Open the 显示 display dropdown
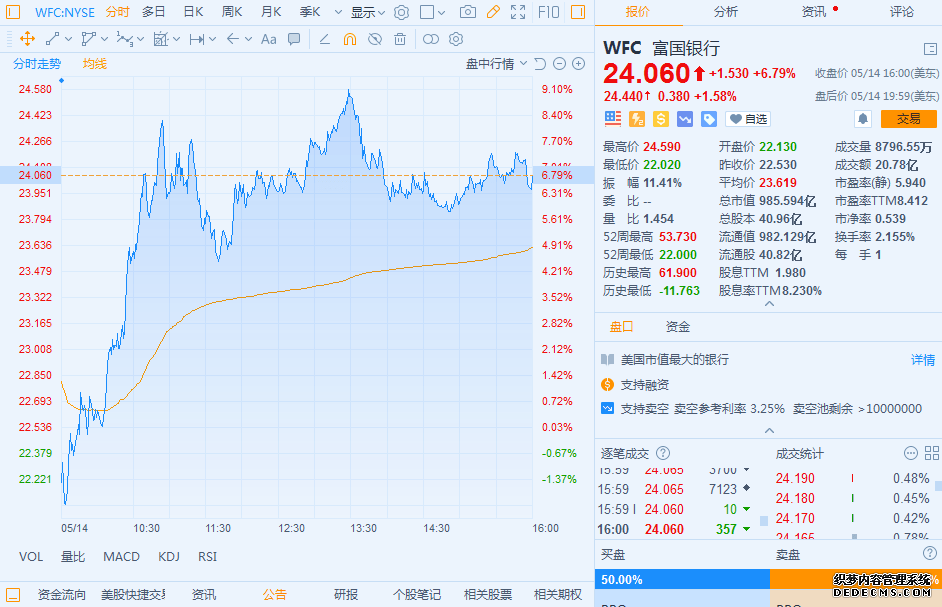Image resolution: width=942 pixels, height=607 pixels. tap(368, 12)
